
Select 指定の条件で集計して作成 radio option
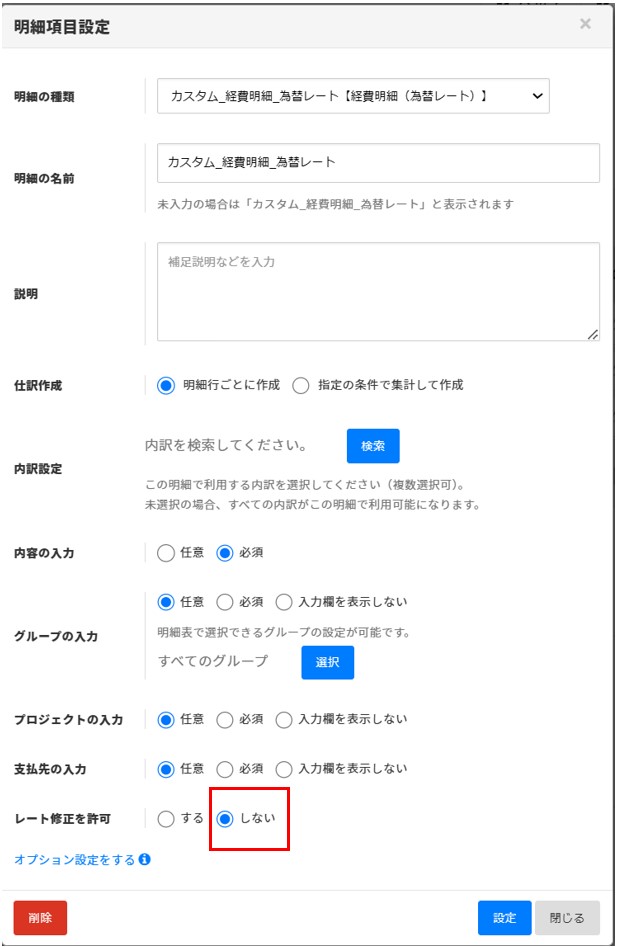click(x=301, y=385)
